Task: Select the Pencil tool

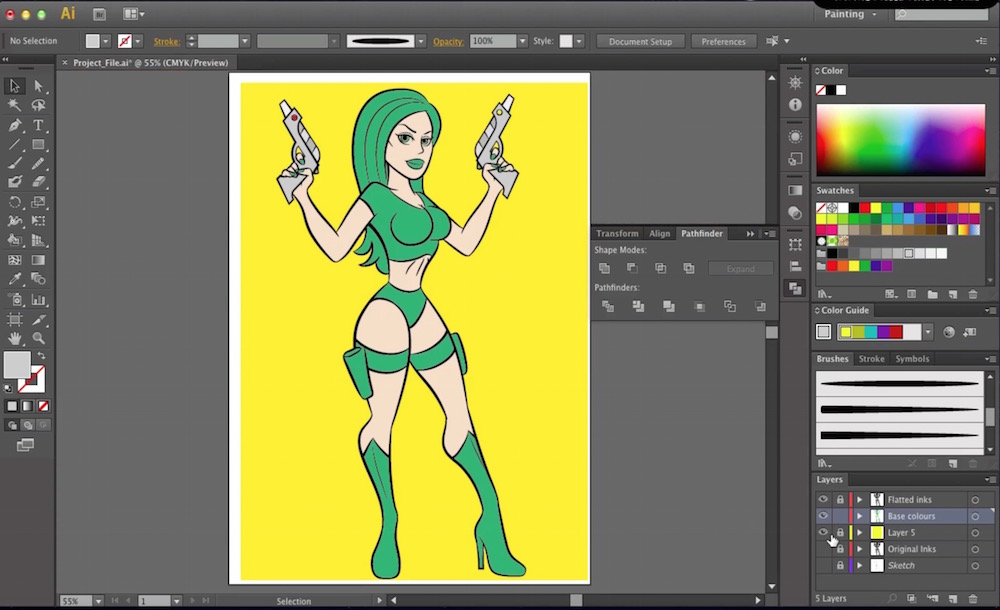Action: click(38, 163)
